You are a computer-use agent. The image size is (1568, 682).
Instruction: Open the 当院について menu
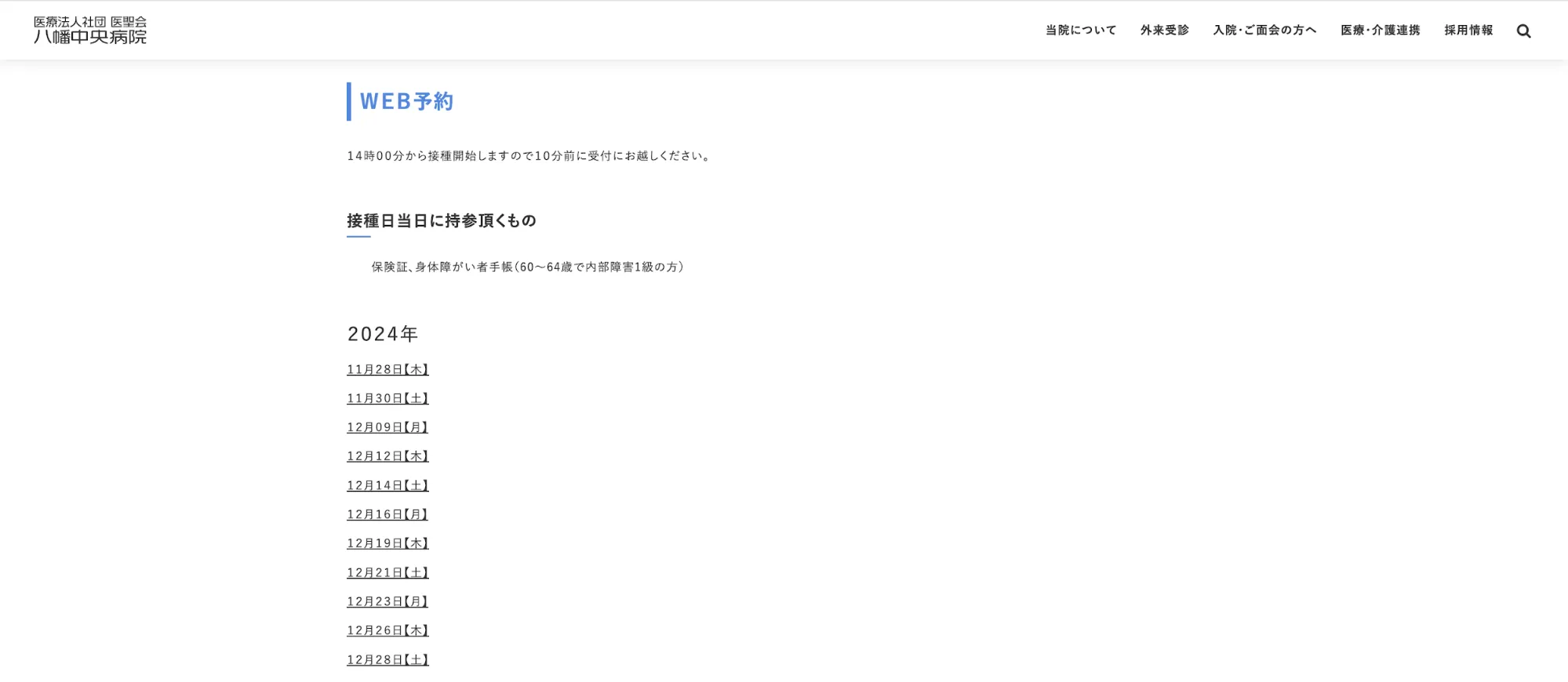pos(1080,31)
